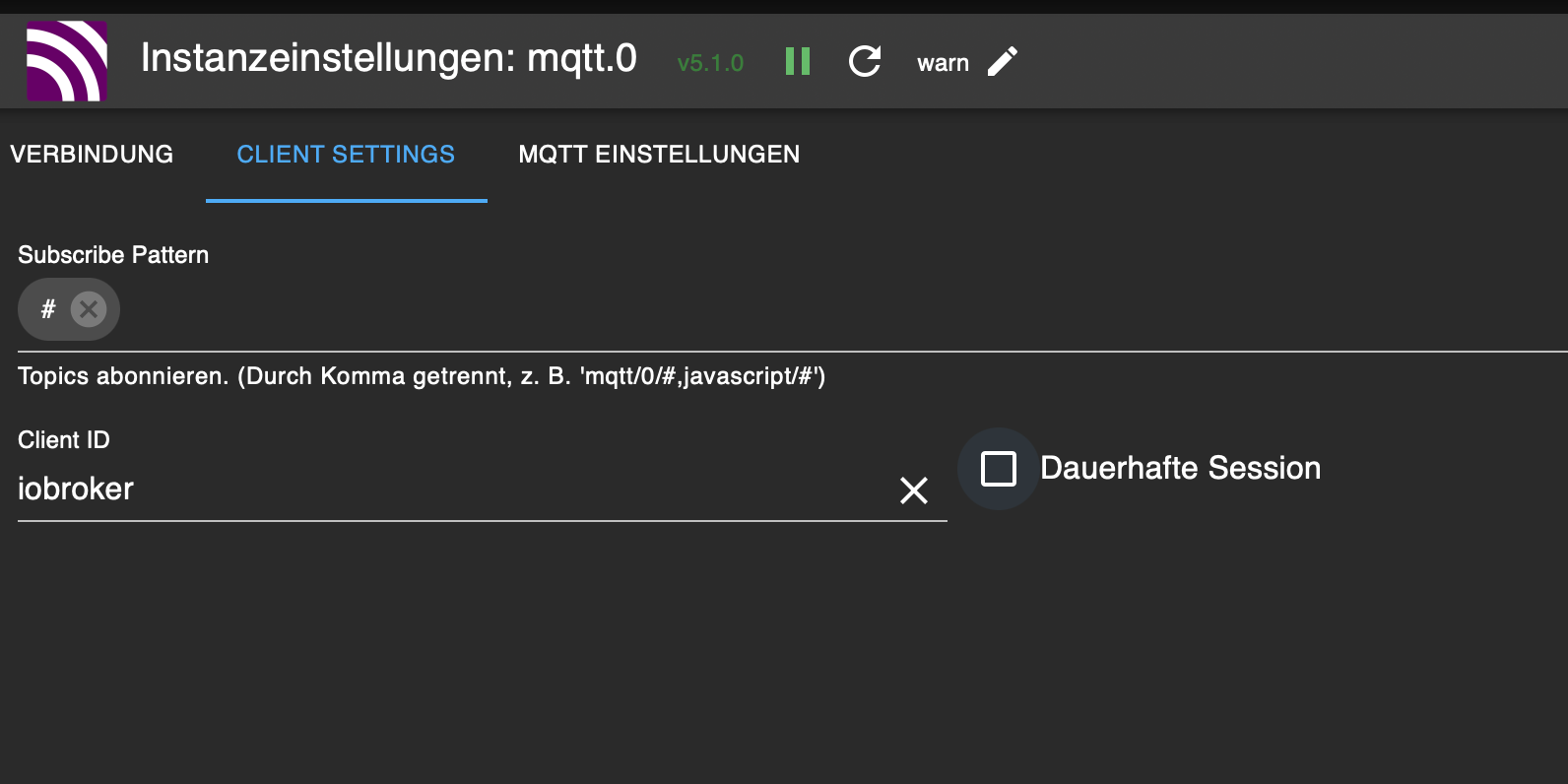The width and height of the screenshot is (1568, 784).
Task: Click the Topics abonnieren helper text
Action: click(422, 376)
